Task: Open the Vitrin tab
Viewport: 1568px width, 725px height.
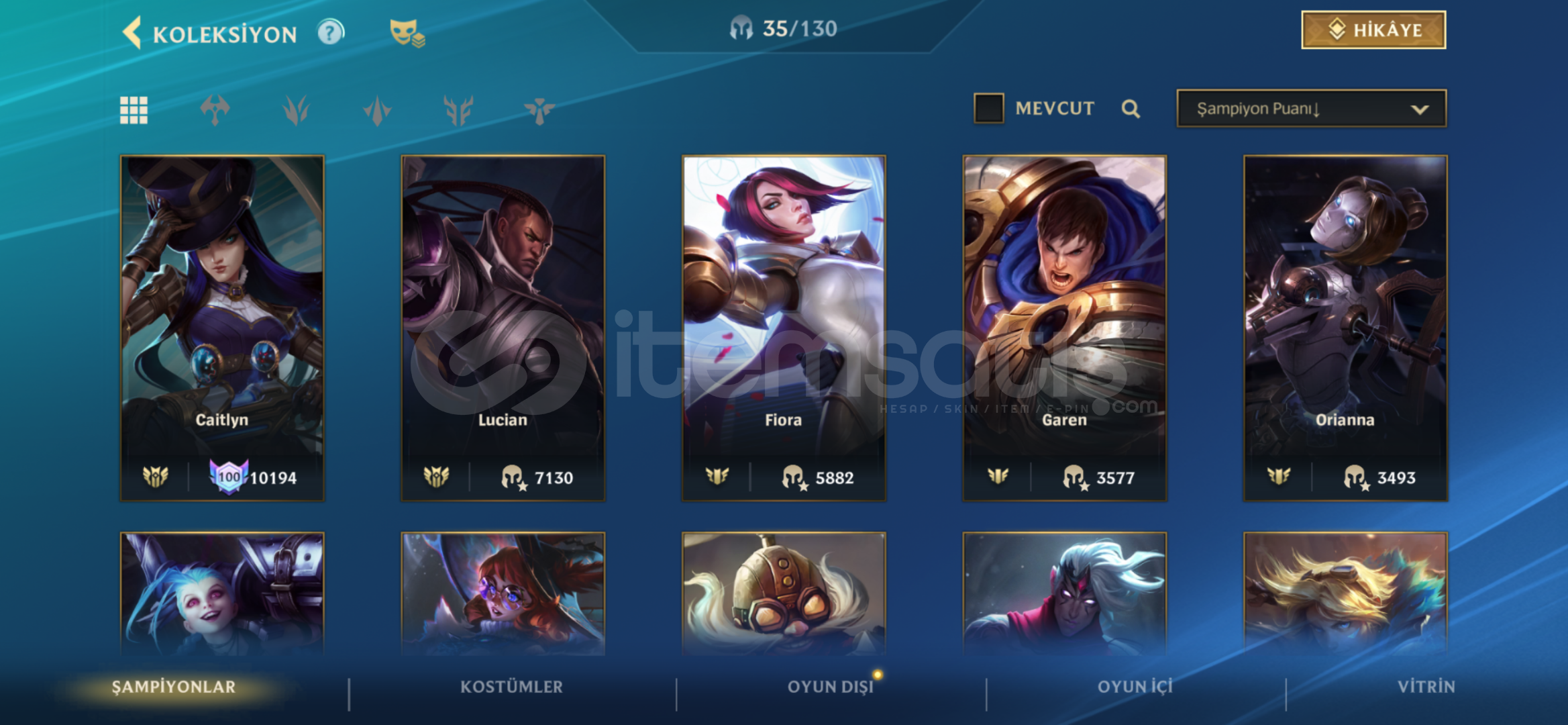Action: pyautogui.click(x=1426, y=687)
